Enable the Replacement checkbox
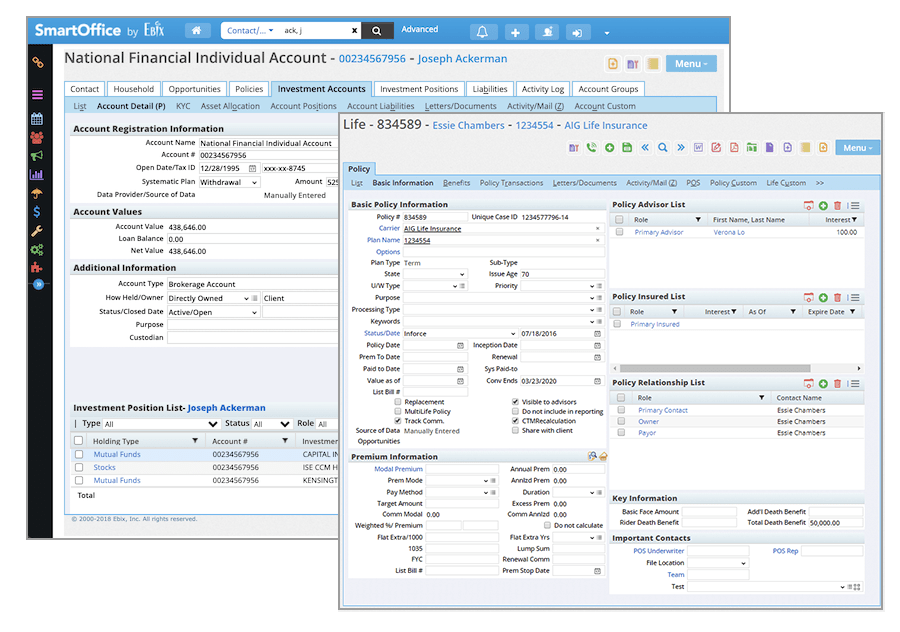The width and height of the screenshot is (900, 632). 398,402
